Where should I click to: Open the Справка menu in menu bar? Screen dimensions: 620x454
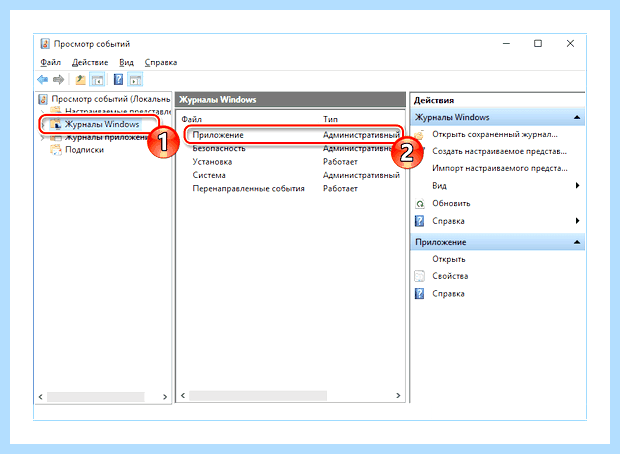coord(161,62)
